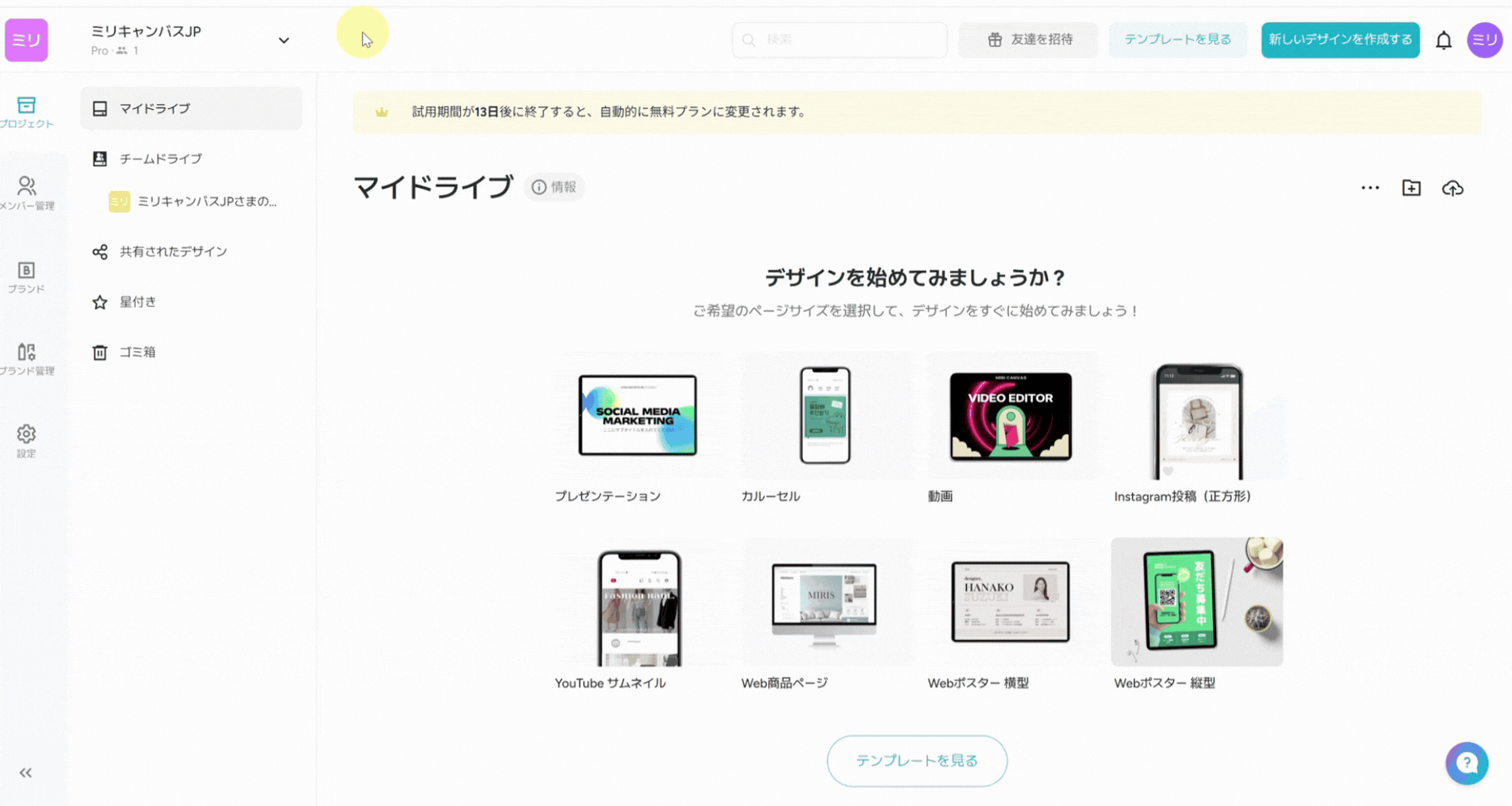Open ブランド section in sidebar
Viewport: 1512px width, 806px height.
[x=26, y=277]
